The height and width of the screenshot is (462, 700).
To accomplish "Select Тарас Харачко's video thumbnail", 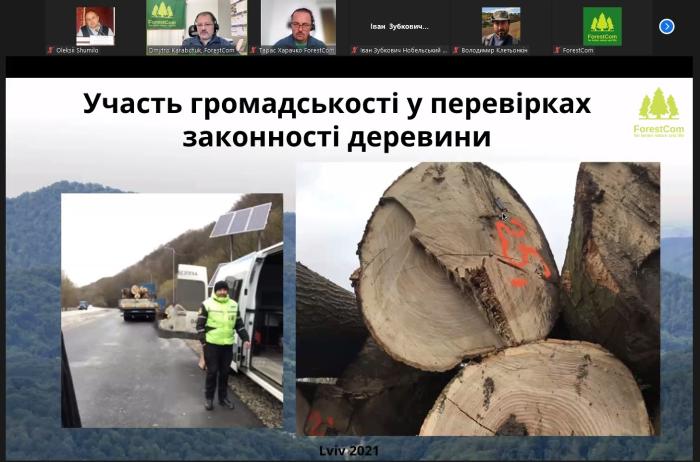I will (298, 24).
